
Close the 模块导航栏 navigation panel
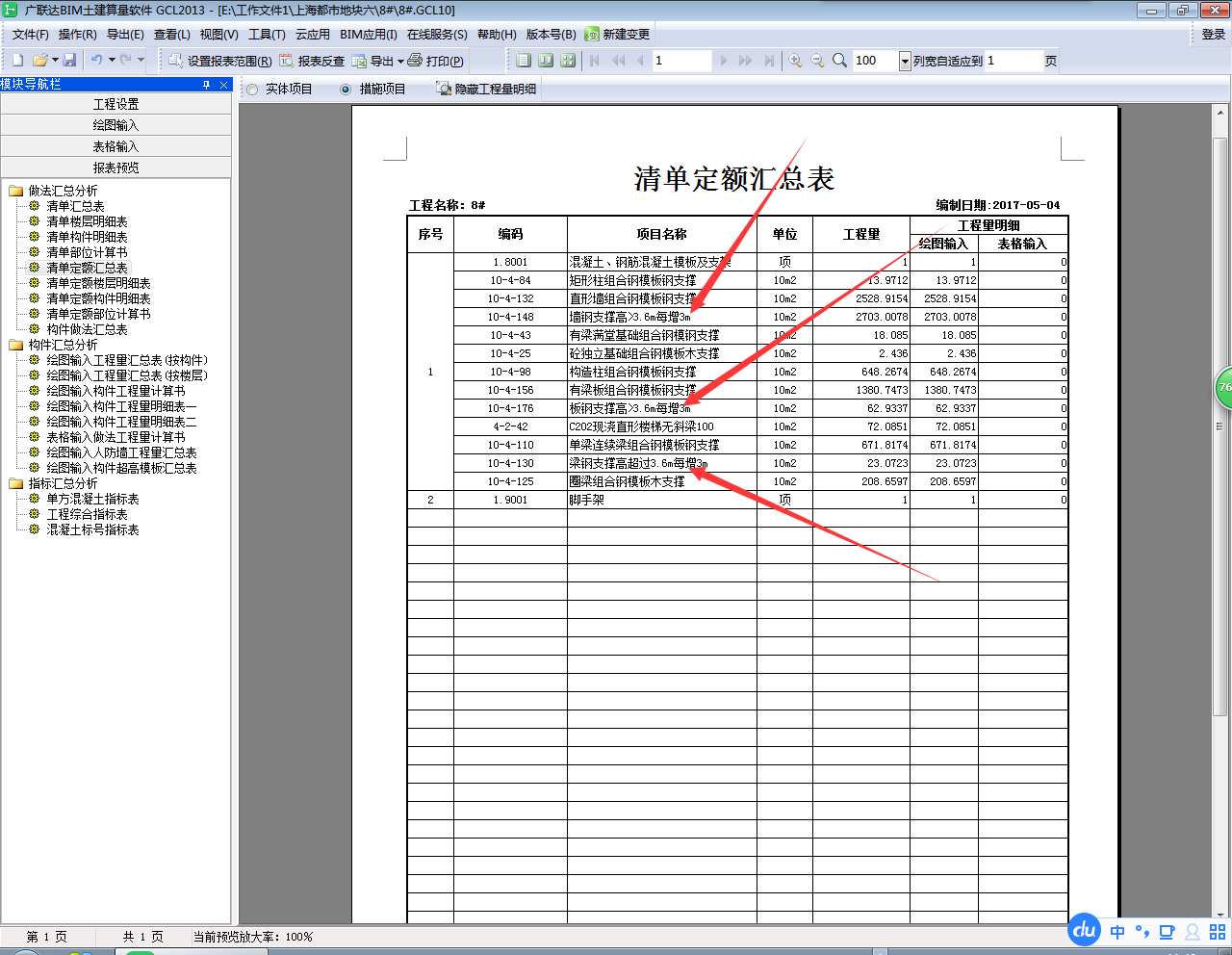click(223, 85)
